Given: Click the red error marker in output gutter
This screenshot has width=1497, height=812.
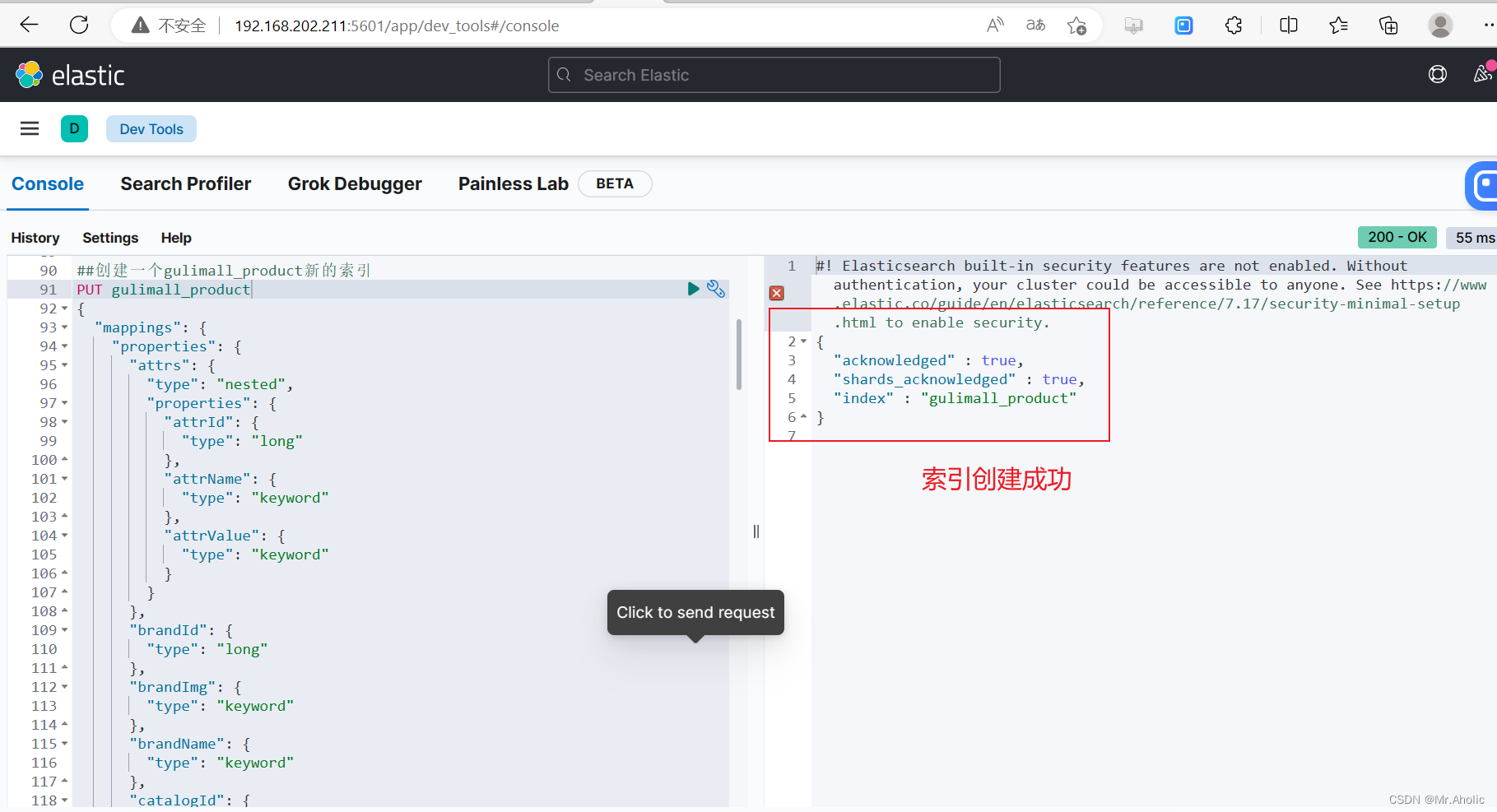Looking at the screenshot, I should pos(777,293).
